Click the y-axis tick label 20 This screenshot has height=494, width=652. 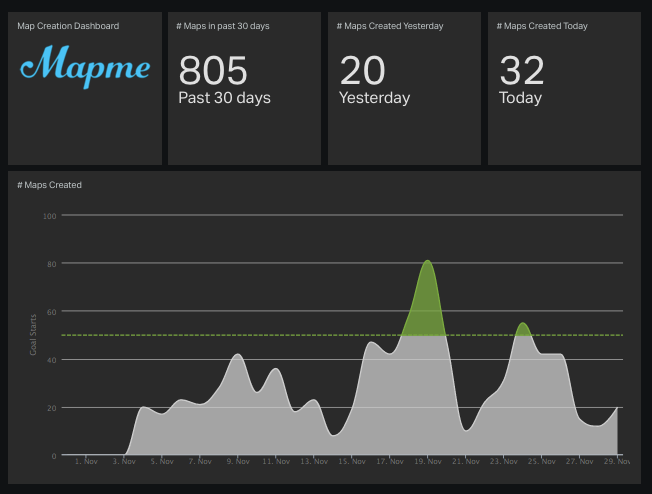(52, 408)
